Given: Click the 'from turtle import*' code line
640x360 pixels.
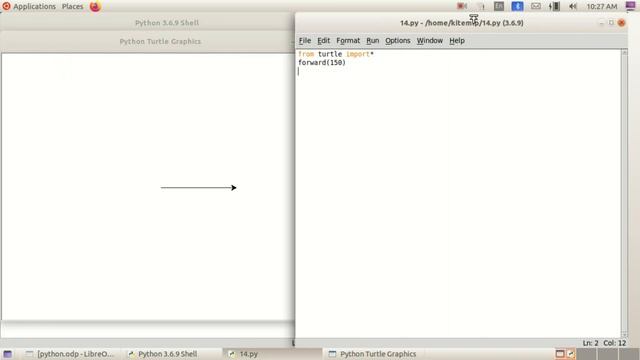Looking at the screenshot, I should 336,54.
